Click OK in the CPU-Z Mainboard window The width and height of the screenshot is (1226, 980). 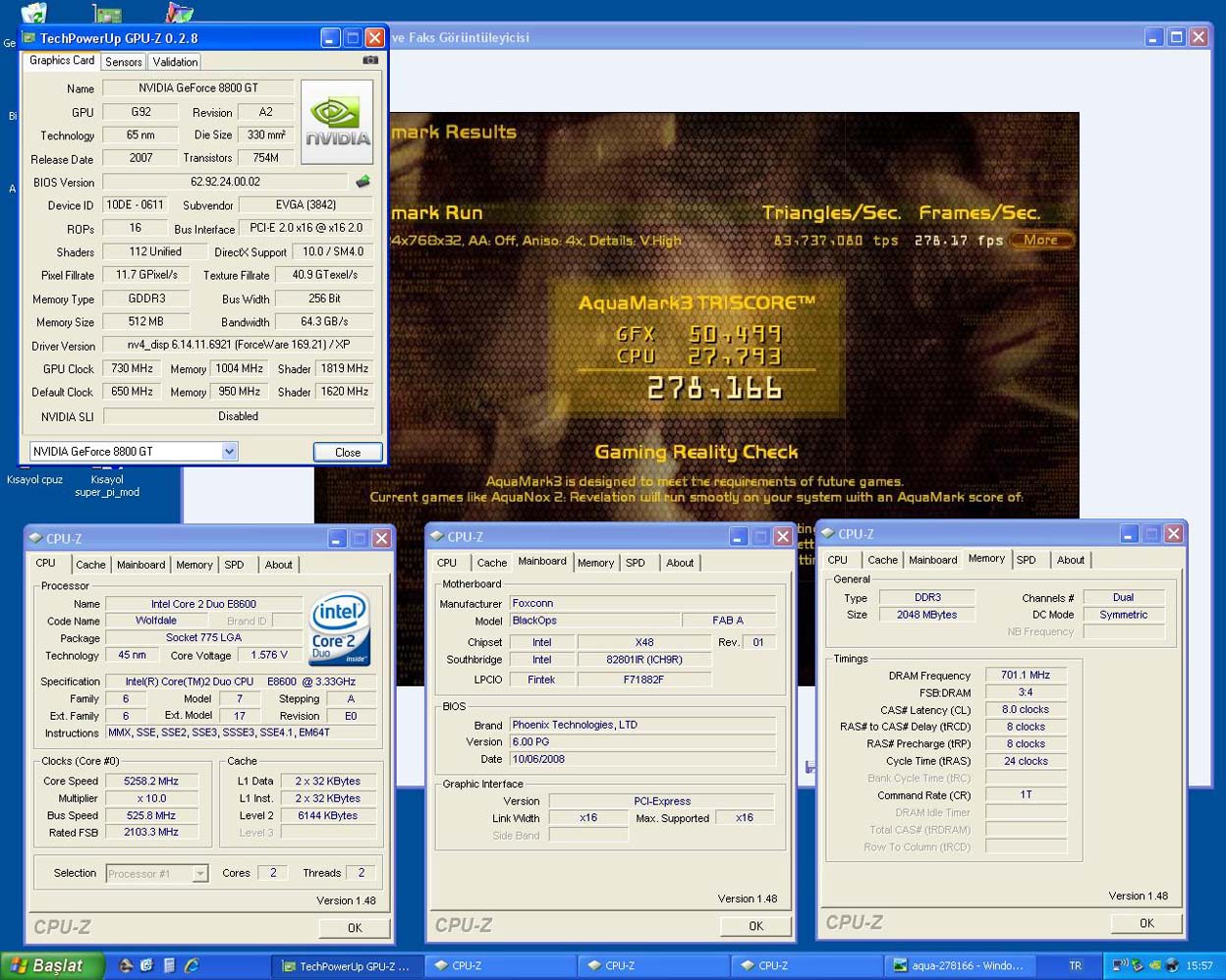(x=755, y=926)
